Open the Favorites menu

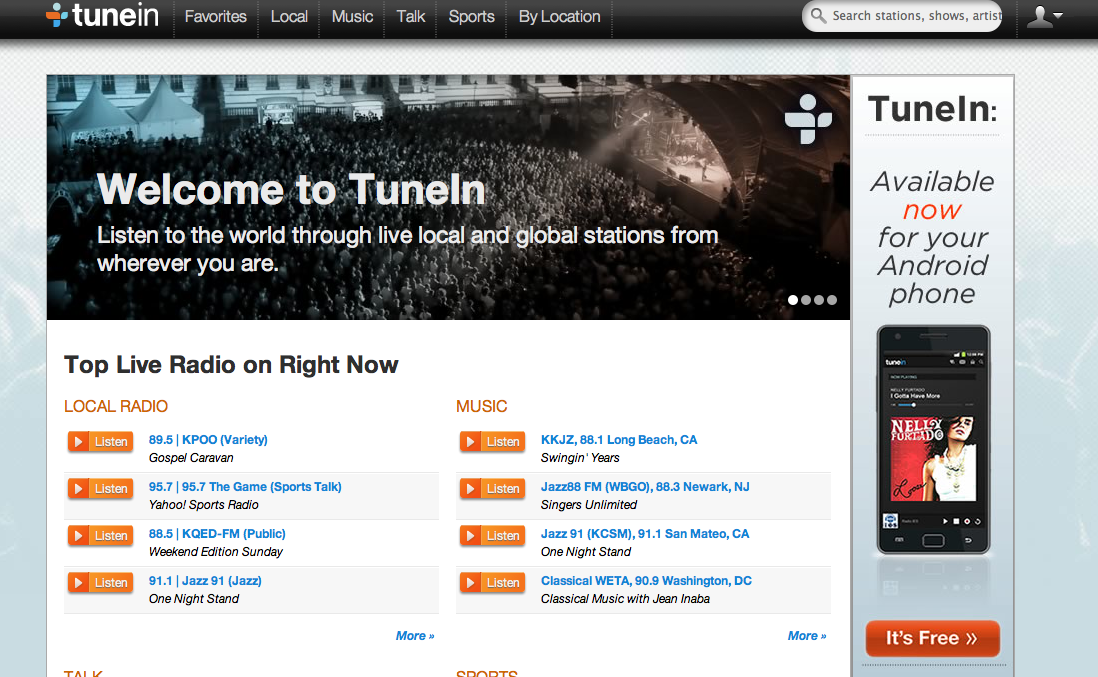(x=216, y=16)
